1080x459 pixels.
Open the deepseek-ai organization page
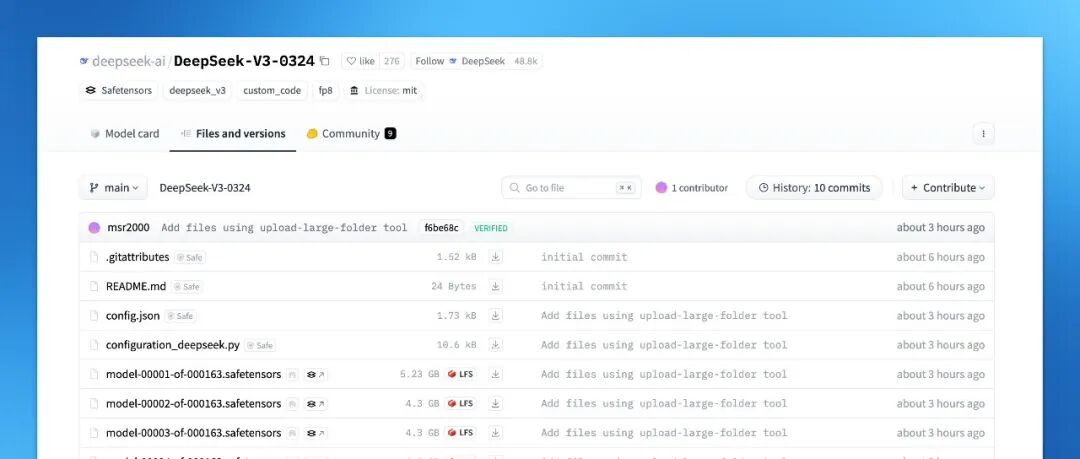coord(129,61)
